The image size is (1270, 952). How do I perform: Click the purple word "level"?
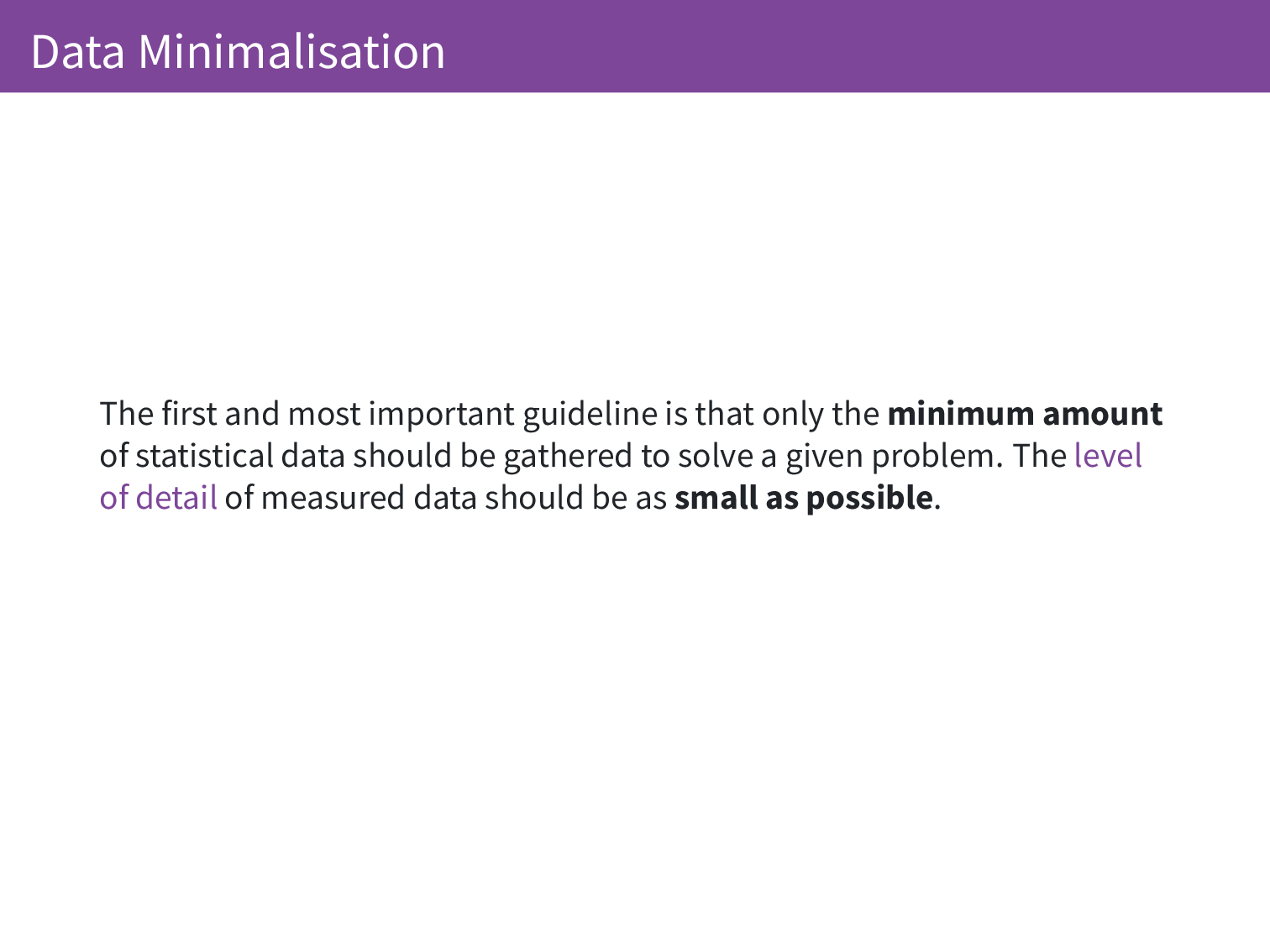[x=1108, y=456]
